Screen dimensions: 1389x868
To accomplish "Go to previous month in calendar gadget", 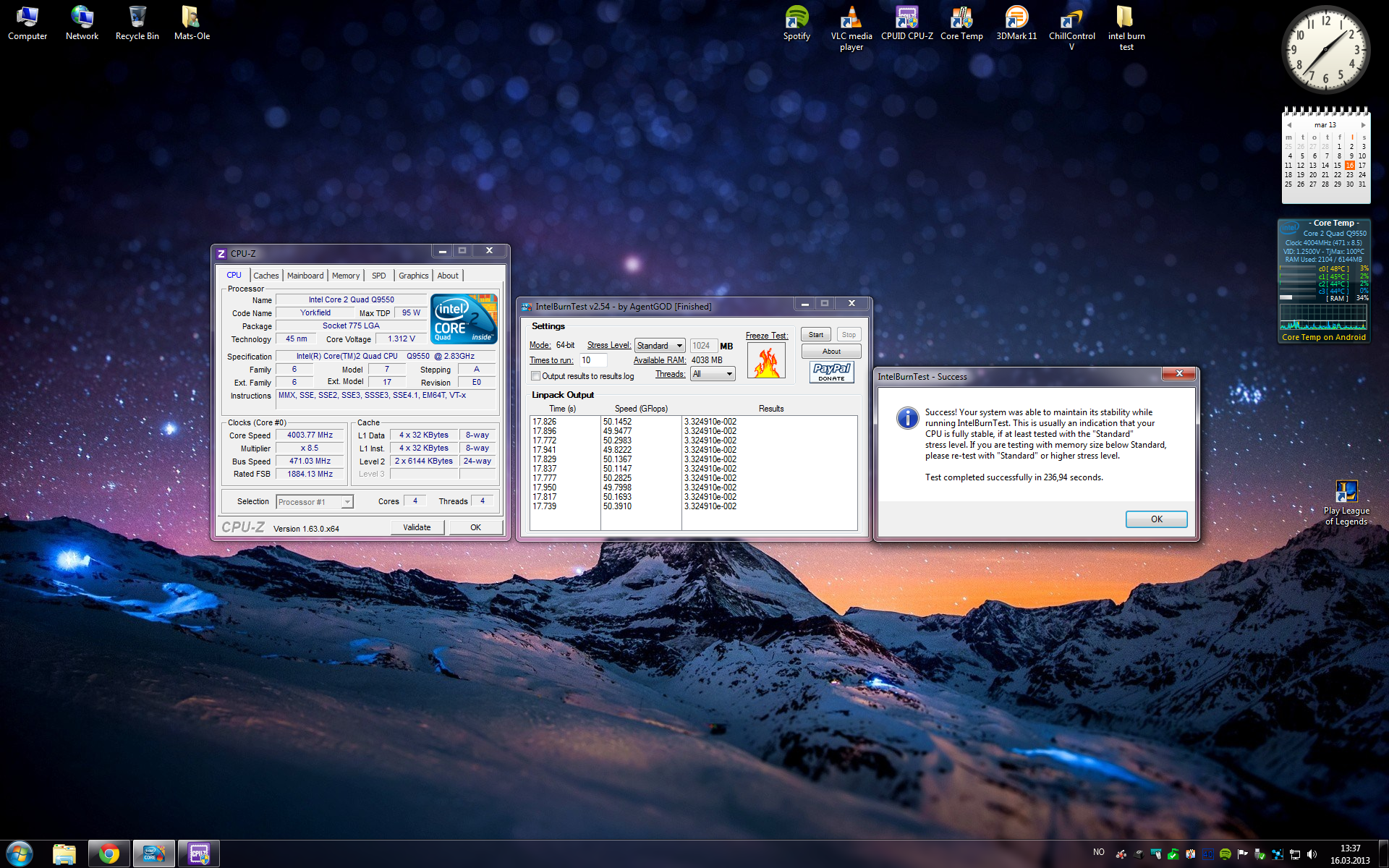I will tap(1289, 125).
